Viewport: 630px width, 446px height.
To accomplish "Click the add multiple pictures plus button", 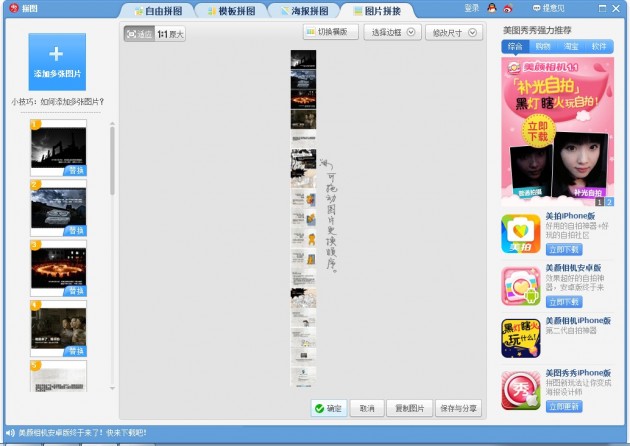I will point(57,61).
